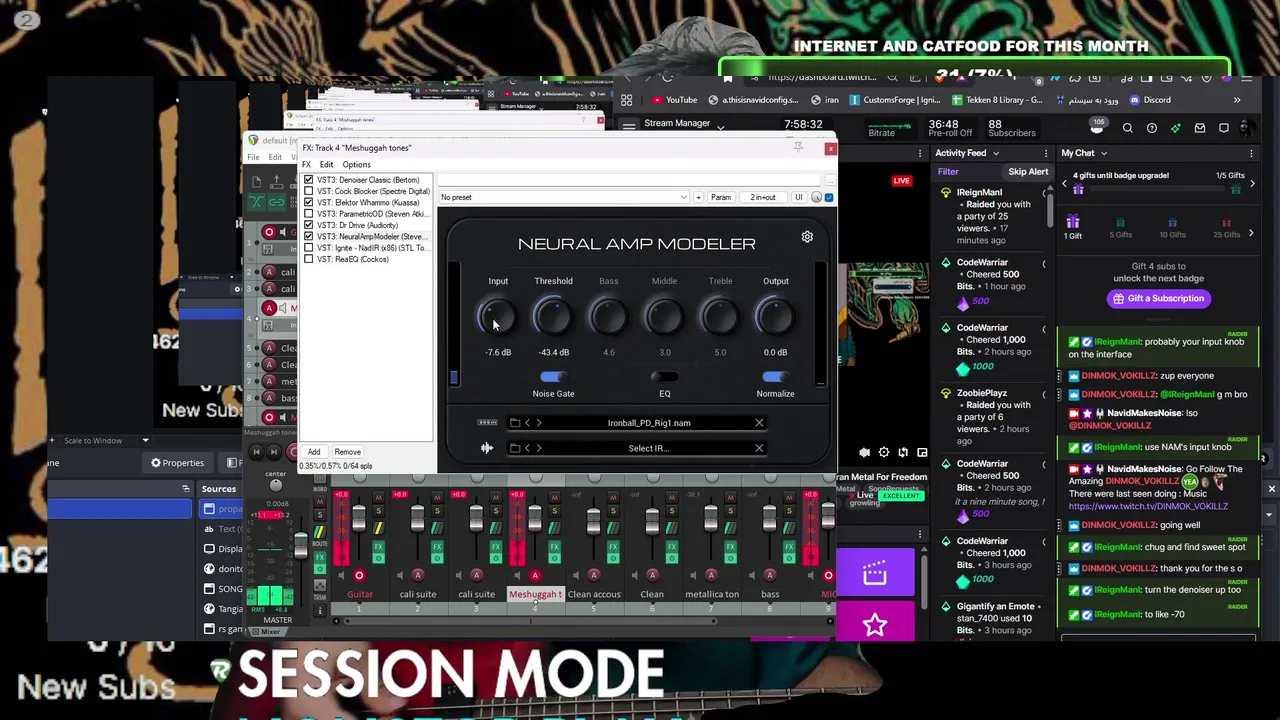Screen dimensions: 1280x720
Task: Open Tekken 8 Library bookmark
Action: pos(997,100)
